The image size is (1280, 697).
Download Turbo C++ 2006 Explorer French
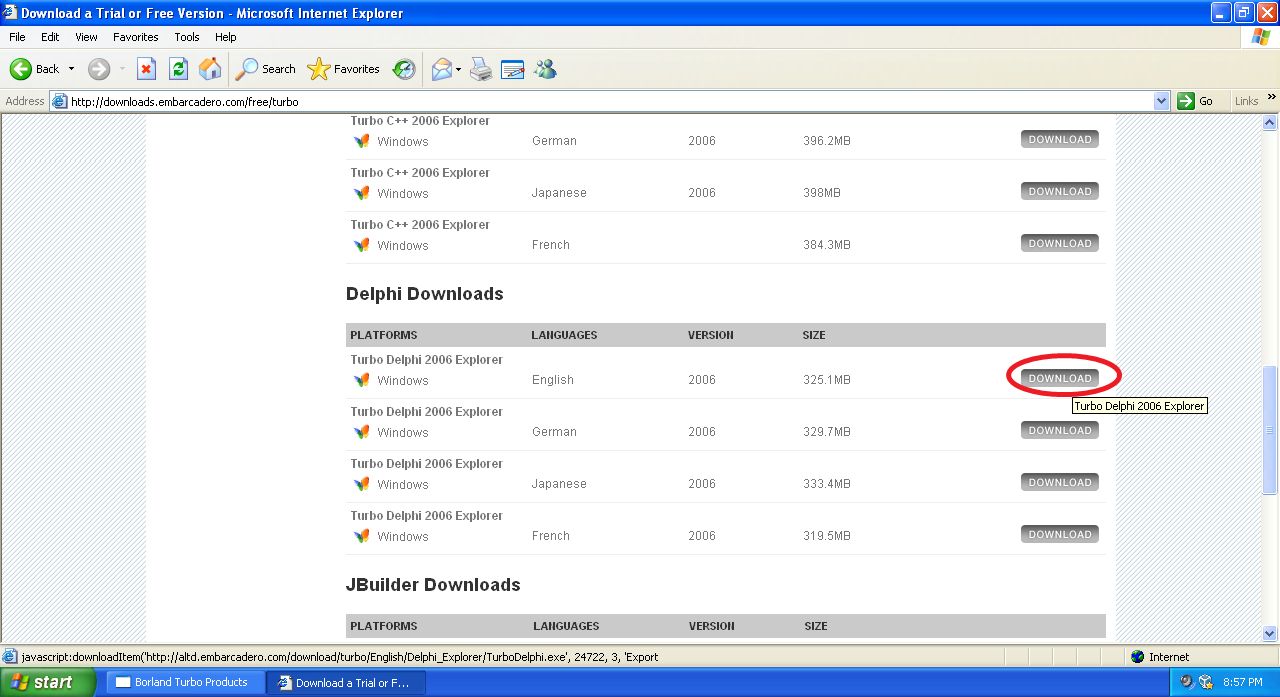[1060, 243]
